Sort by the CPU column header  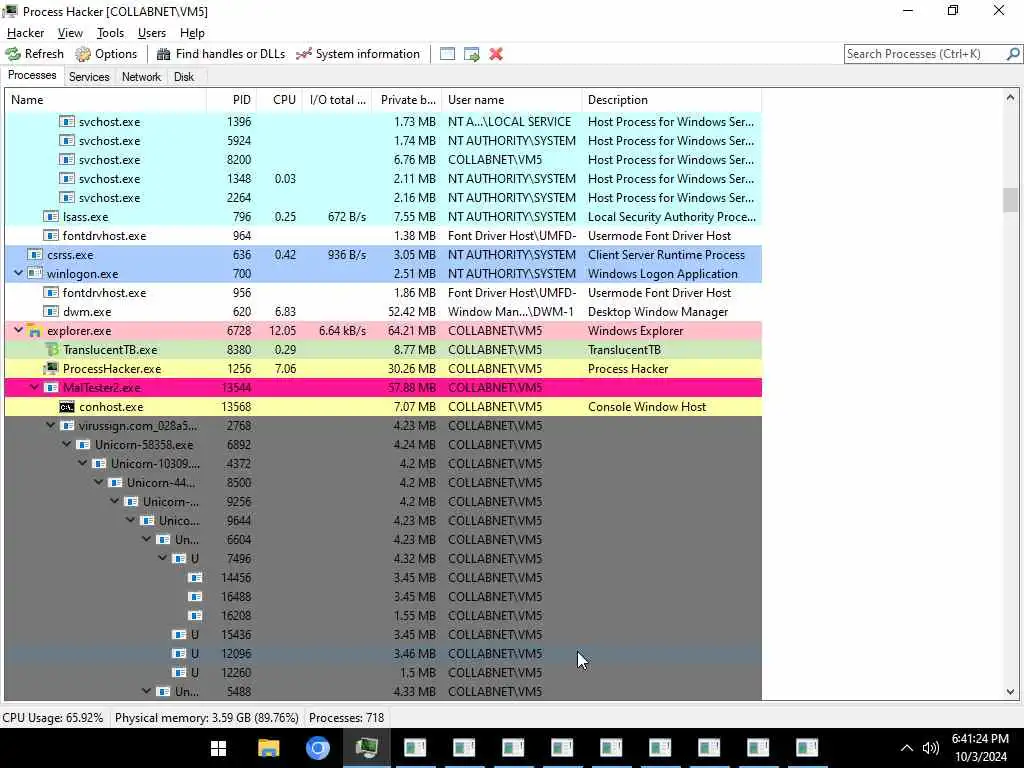pos(280,100)
